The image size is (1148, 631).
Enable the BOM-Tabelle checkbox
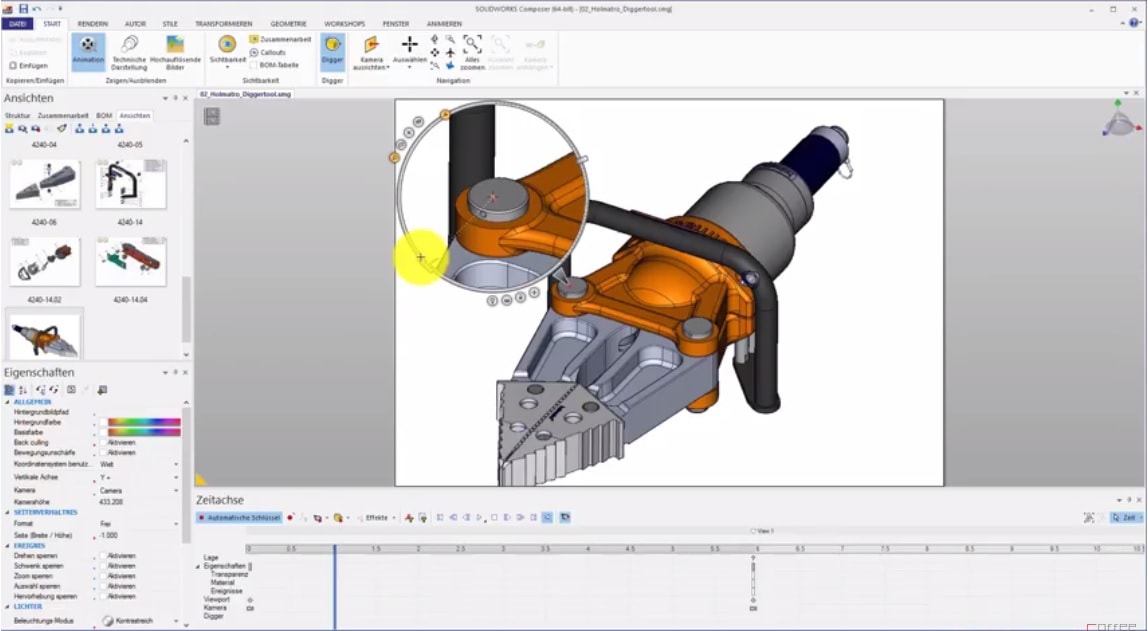coord(254,65)
